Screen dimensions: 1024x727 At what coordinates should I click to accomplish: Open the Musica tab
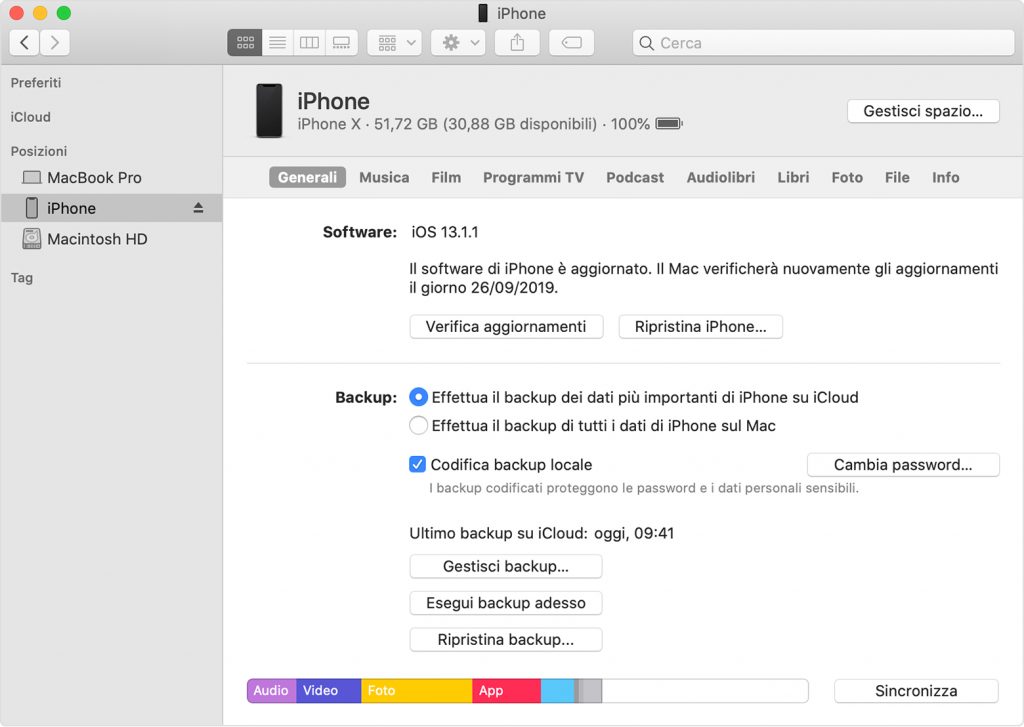coord(384,177)
